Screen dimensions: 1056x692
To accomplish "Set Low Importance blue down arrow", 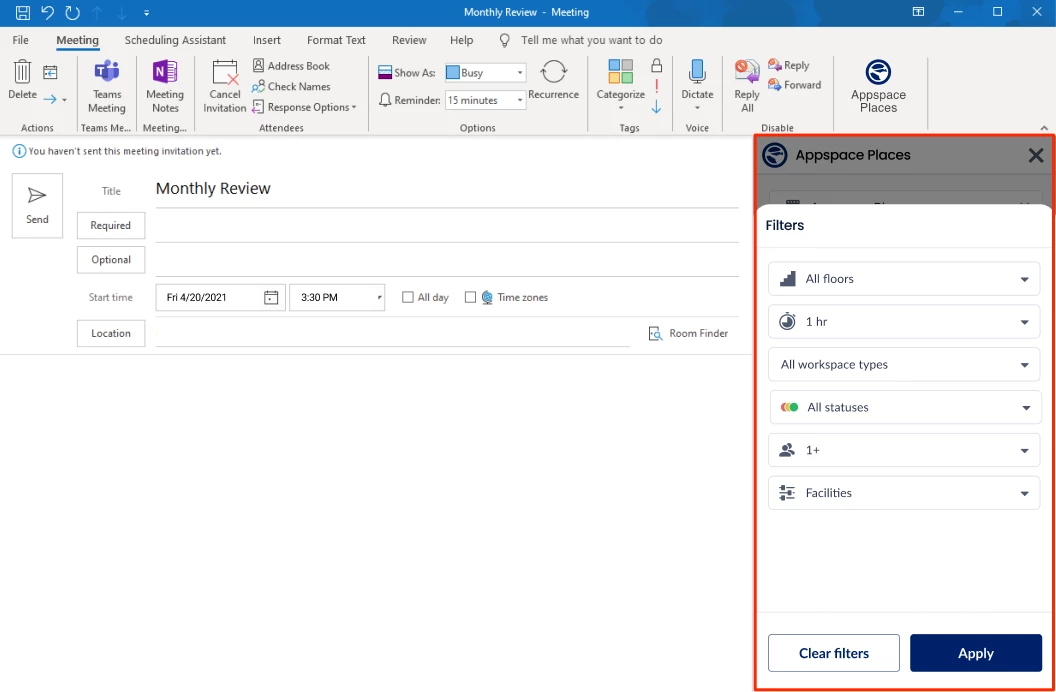I will [x=657, y=106].
